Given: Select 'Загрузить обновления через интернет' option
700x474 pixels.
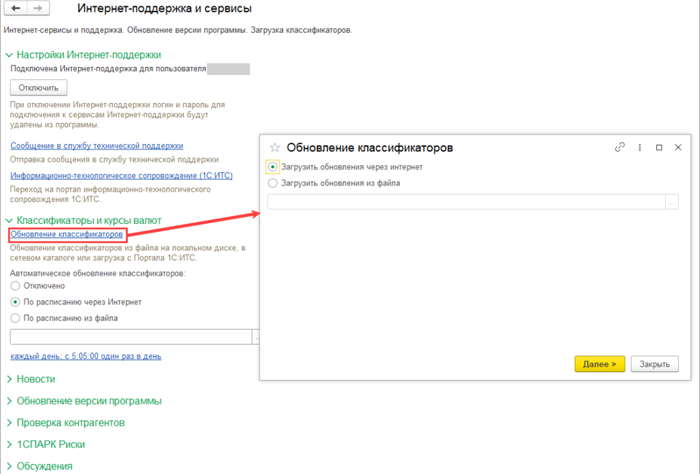Looking at the screenshot, I should click(273, 167).
